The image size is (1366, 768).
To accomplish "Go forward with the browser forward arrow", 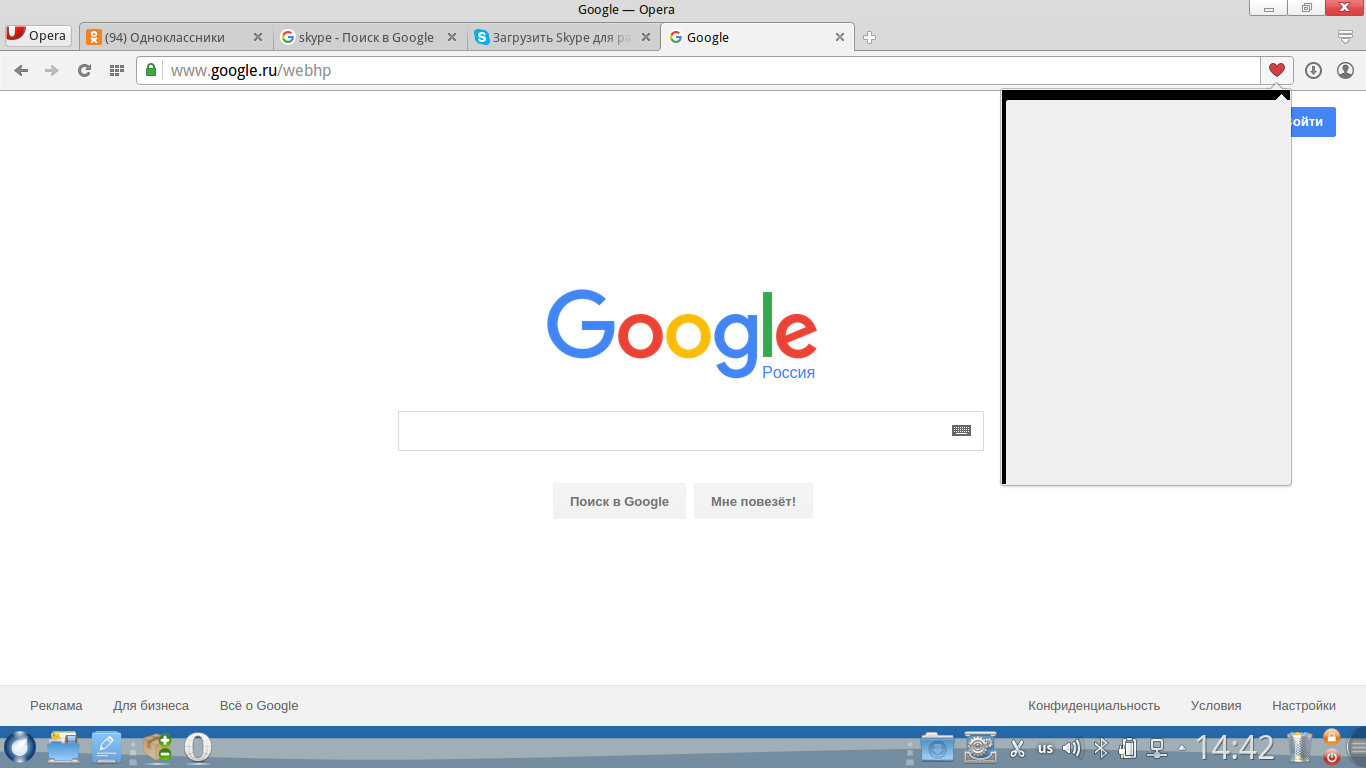I will (52, 70).
